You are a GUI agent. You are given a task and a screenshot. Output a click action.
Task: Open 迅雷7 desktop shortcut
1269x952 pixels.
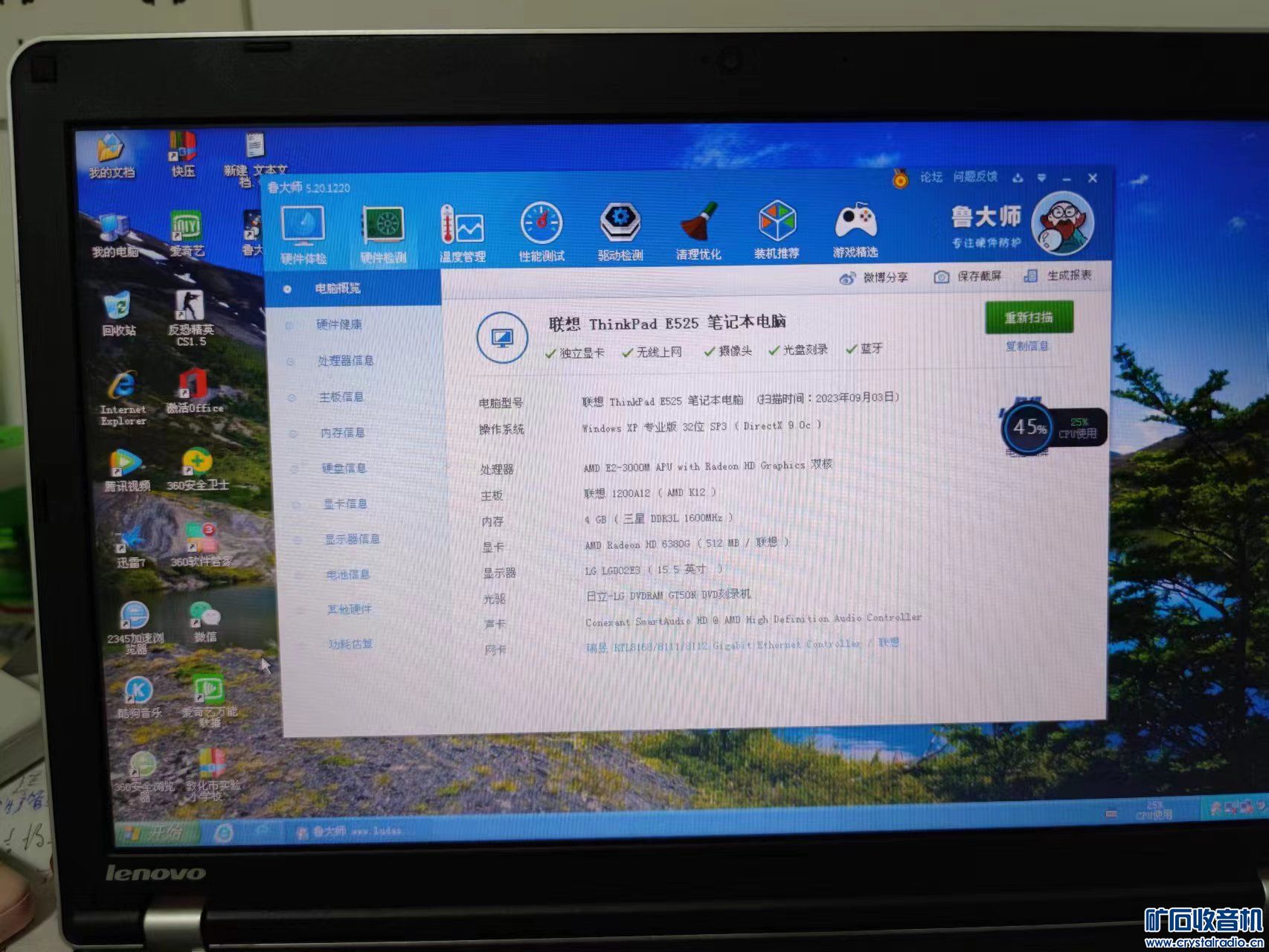[131, 547]
